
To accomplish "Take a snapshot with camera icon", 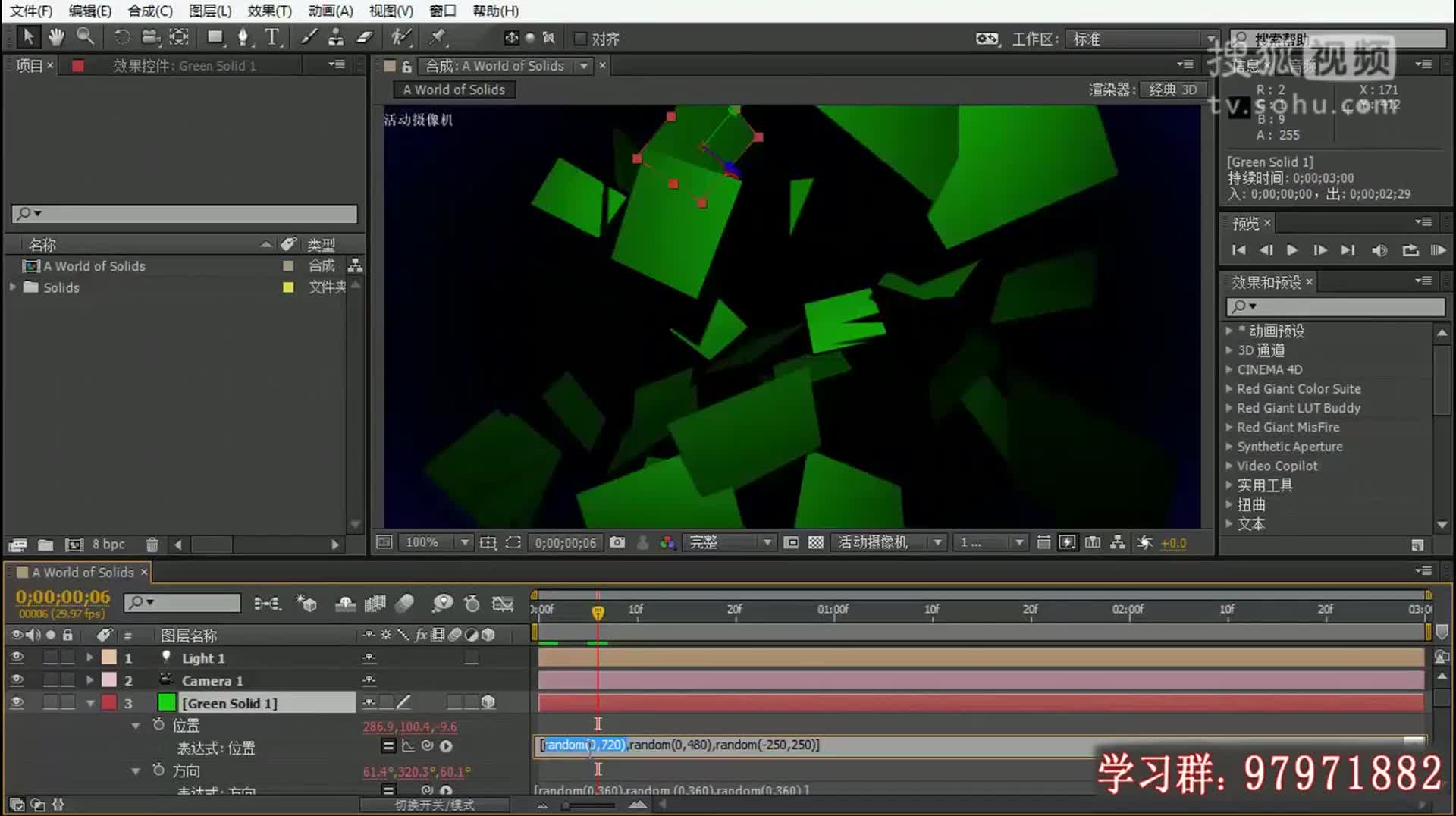I will (x=618, y=542).
